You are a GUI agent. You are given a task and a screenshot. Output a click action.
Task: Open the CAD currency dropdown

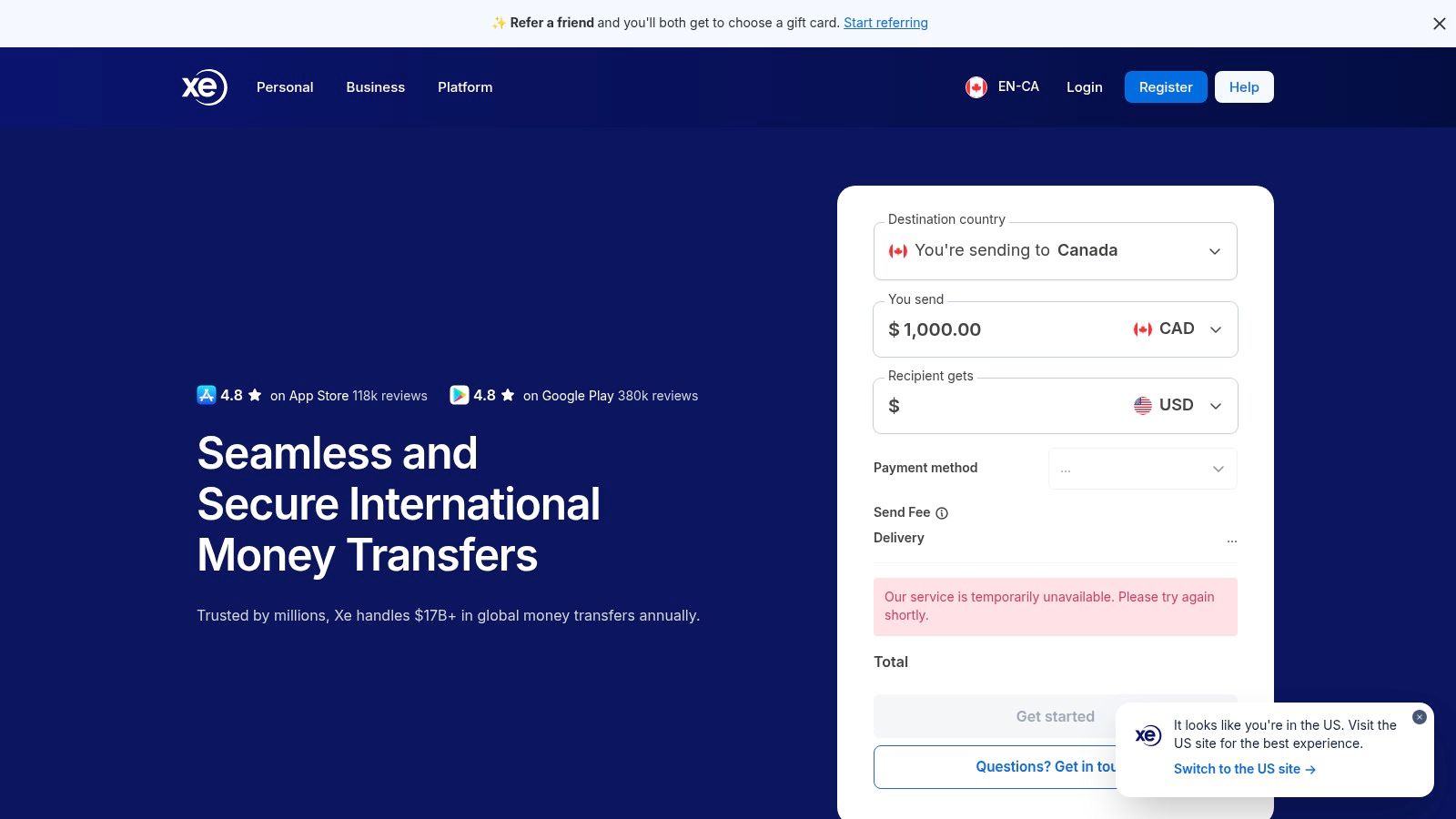[x=1178, y=329]
